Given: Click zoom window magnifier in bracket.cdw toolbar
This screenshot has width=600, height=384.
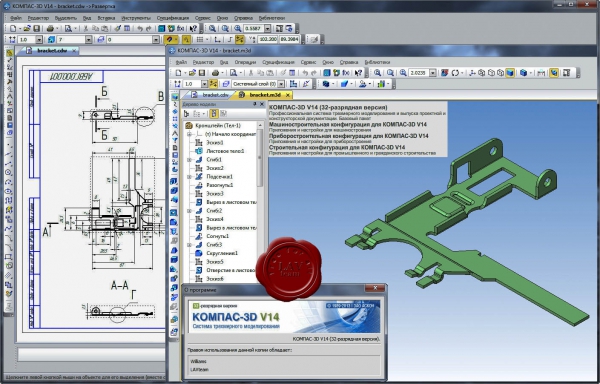Looking at the screenshot, I should [x=212, y=28].
